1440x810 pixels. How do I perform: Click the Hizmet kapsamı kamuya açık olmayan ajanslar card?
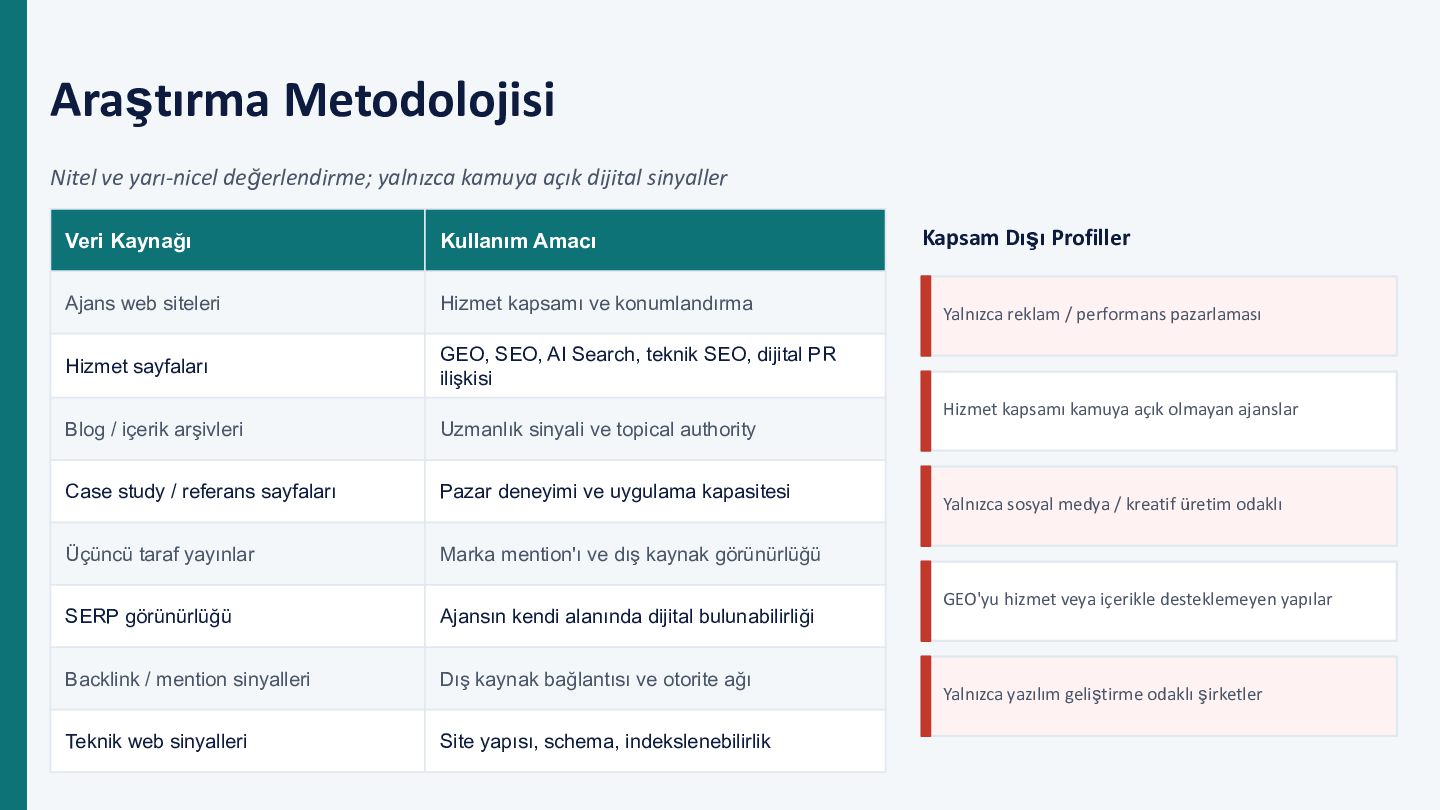point(1159,411)
